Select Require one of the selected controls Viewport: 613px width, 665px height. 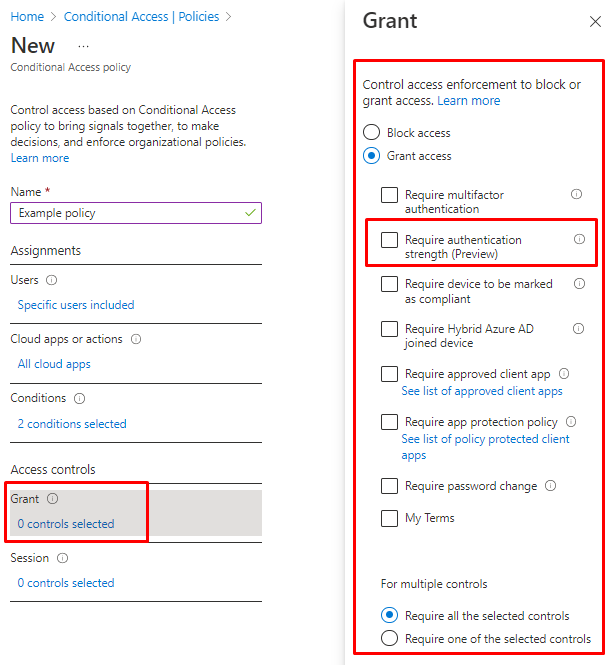click(x=389, y=639)
